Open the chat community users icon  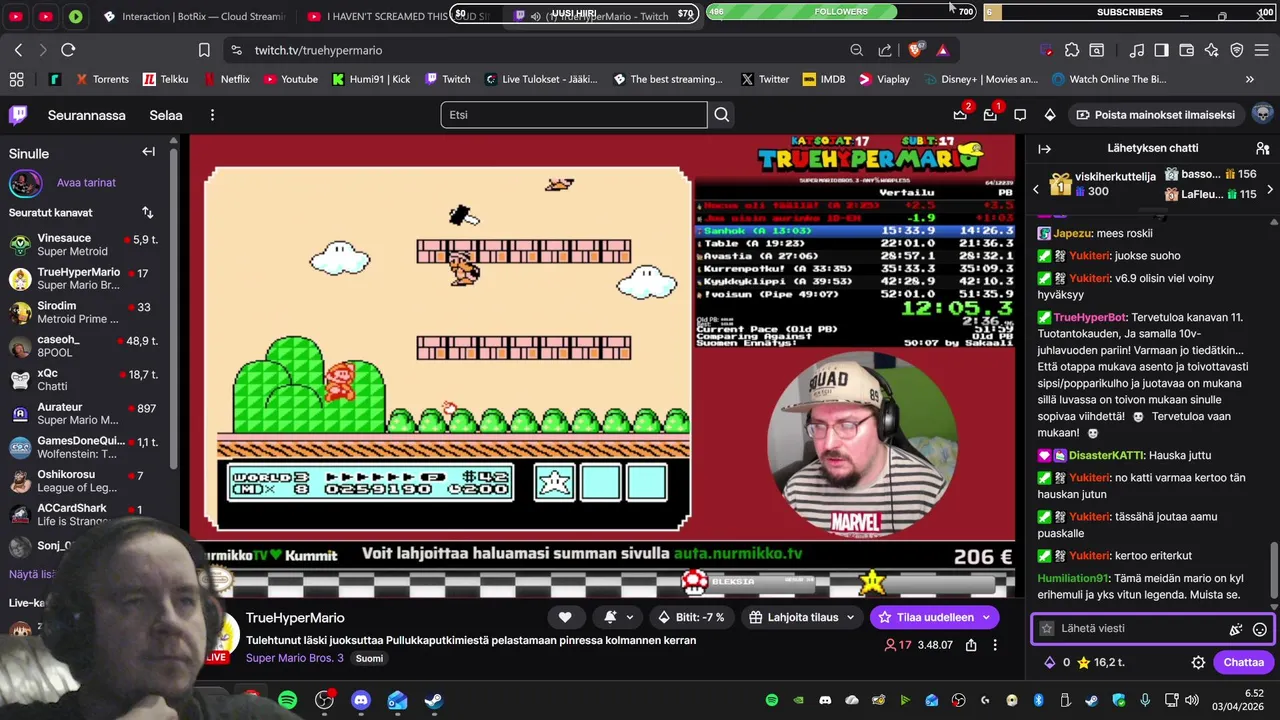click(1262, 148)
